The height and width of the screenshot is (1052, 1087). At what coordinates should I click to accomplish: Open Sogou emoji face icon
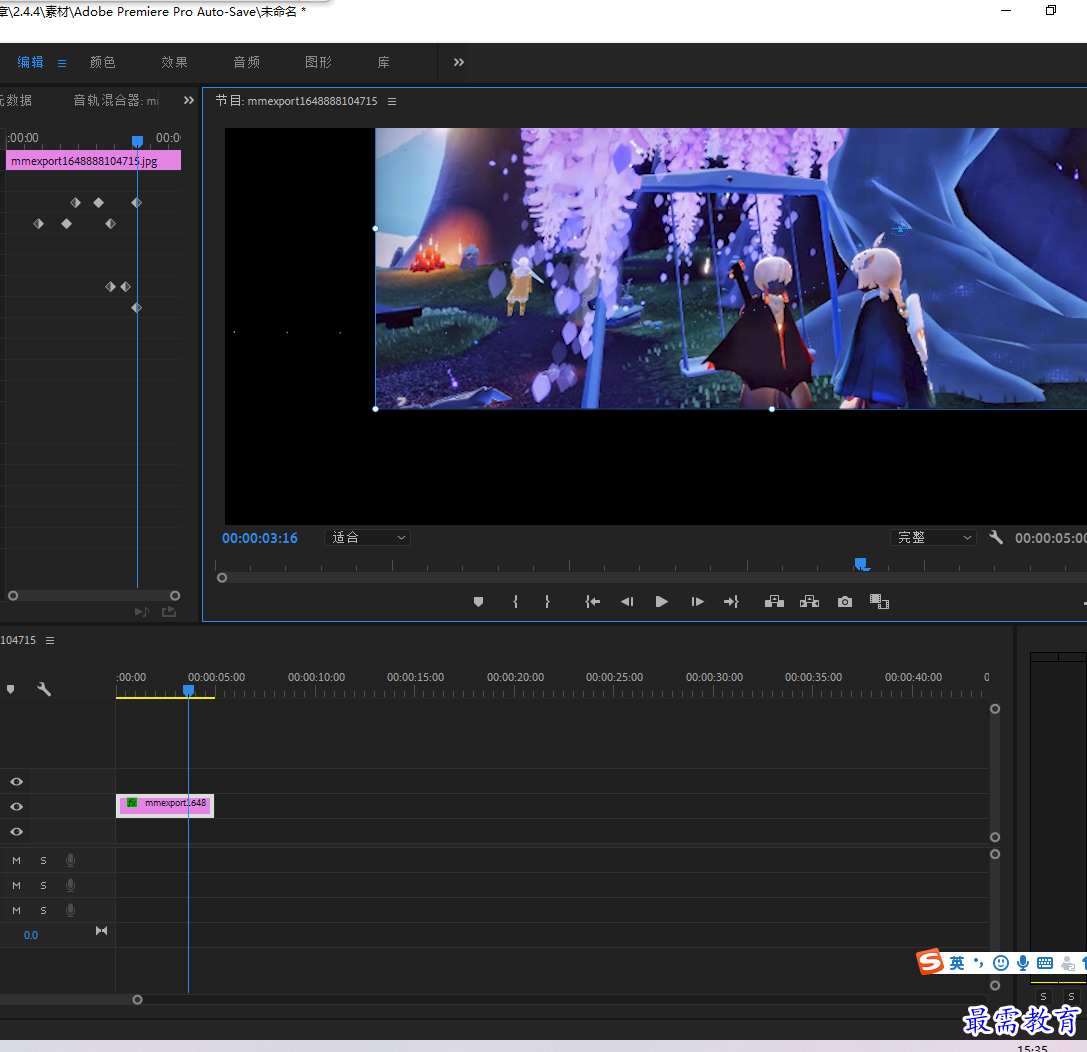pos(1000,963)
